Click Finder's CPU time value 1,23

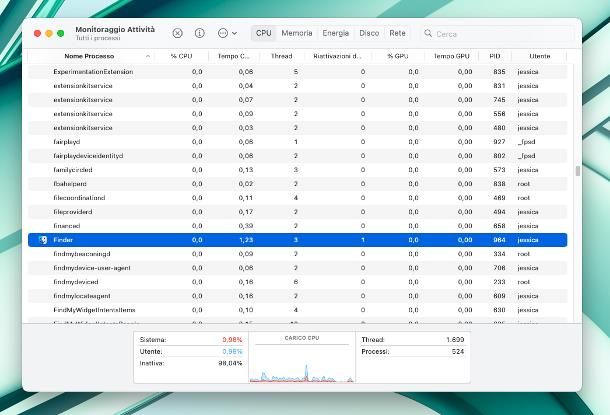point(246,240)
